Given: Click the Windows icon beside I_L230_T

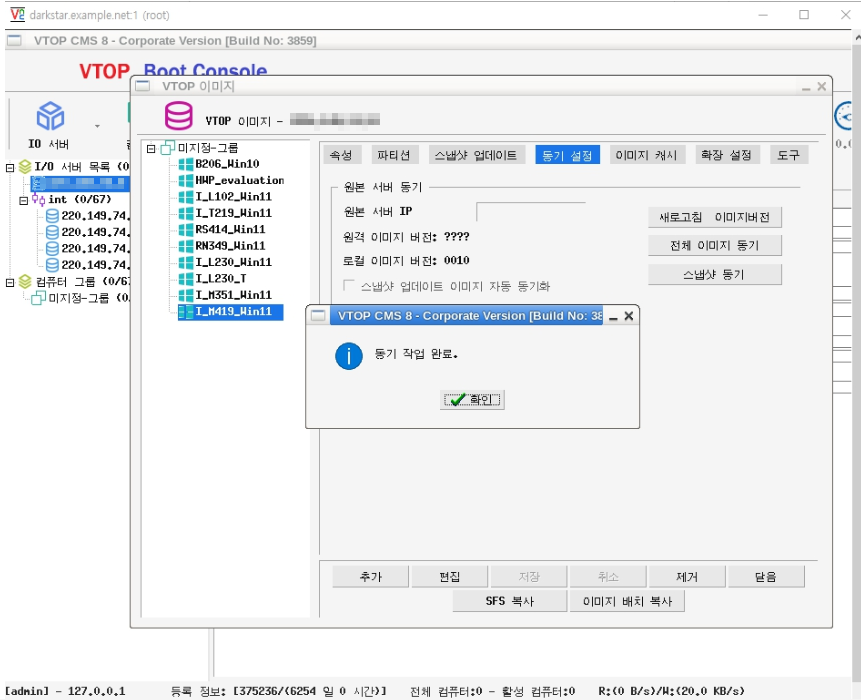Looking at the screenshot, I should (x=186, y=279).
